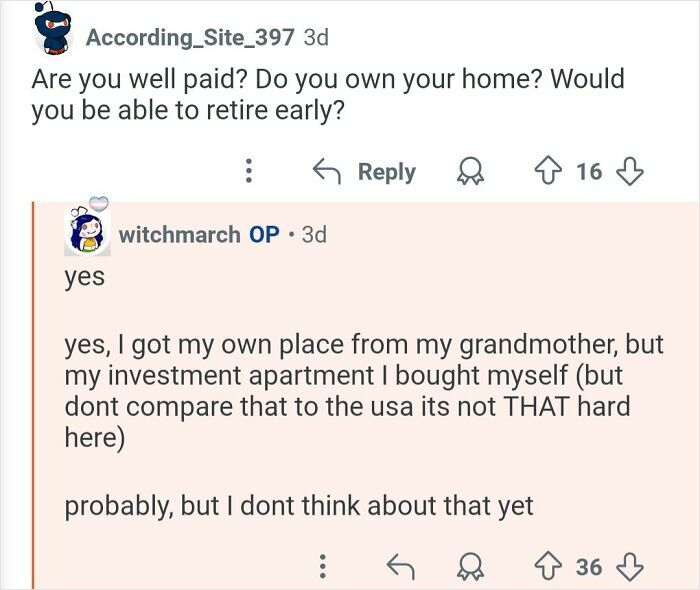Open the three-dot options on witchmarch's reply
Screen dimensions: 700x590
(x=321, y=567)
